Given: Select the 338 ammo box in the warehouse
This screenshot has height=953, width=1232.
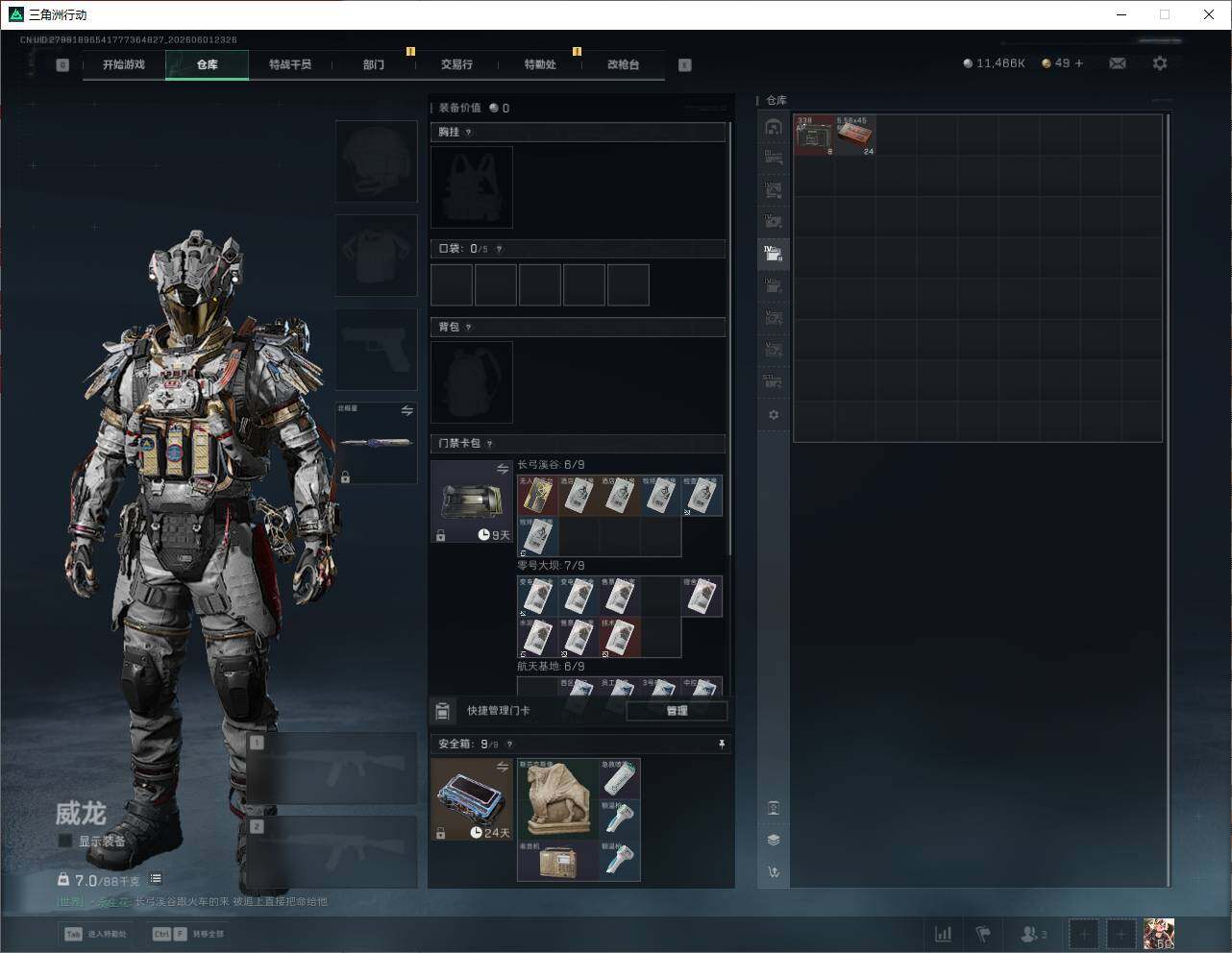Looking at the screenshot, I should point(814,135).
